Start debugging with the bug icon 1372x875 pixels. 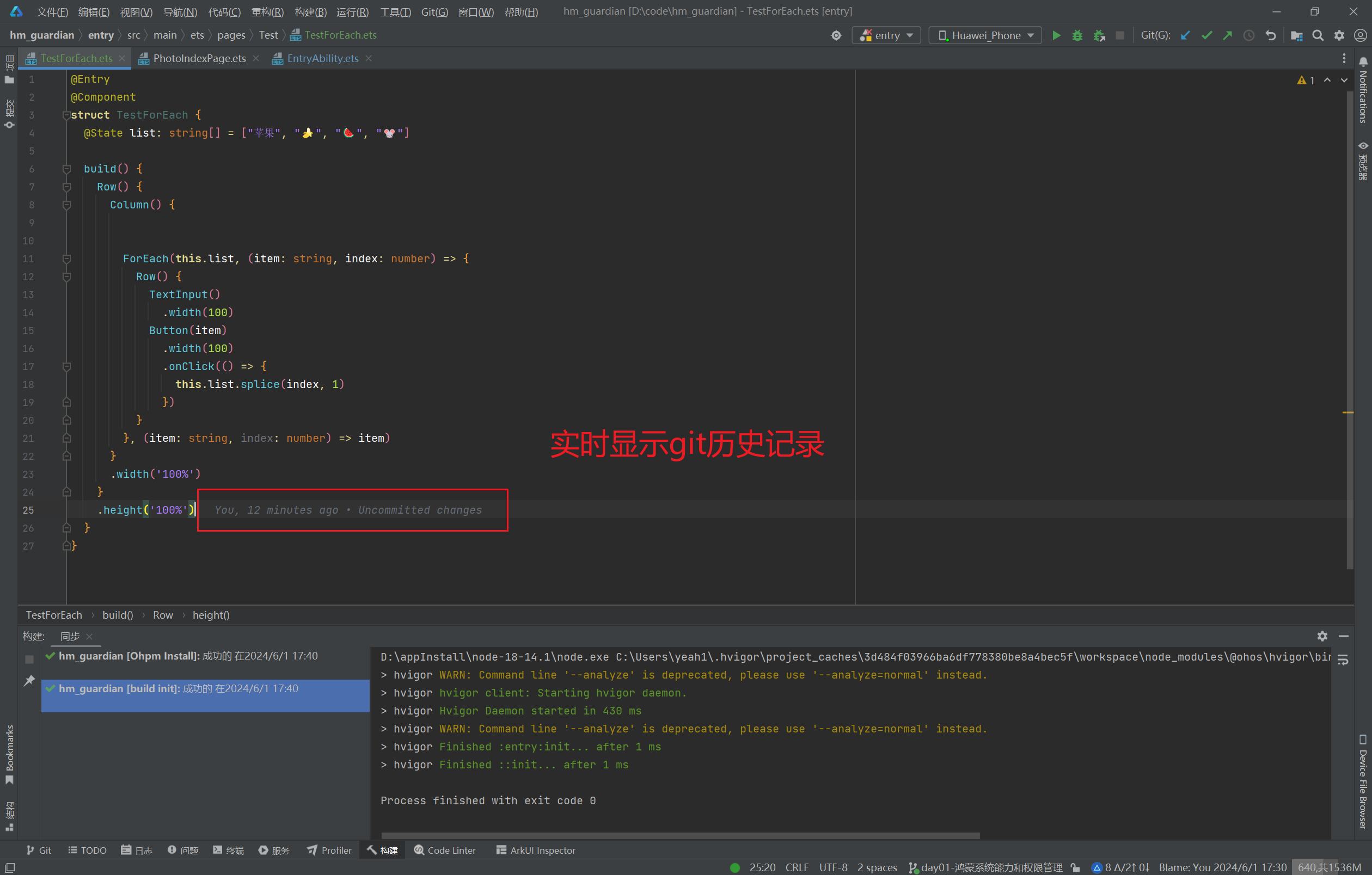click(x=1077, y=35)
